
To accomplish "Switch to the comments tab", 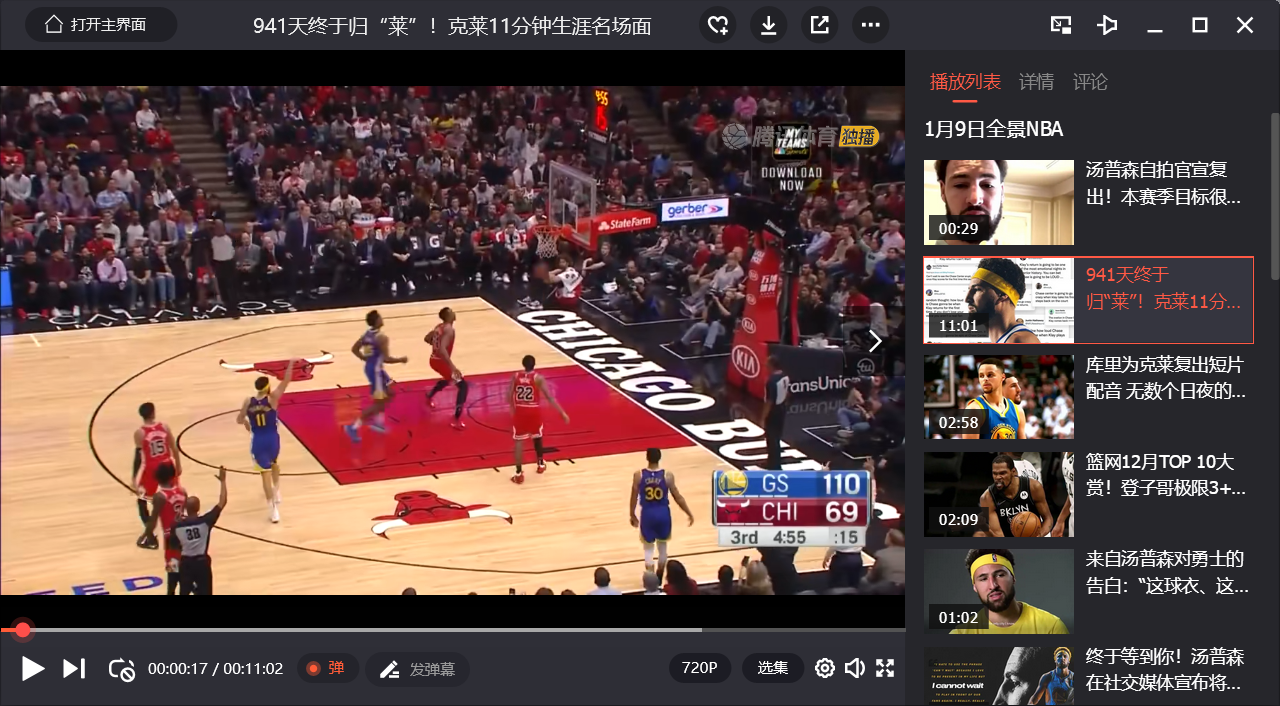I will [1090, 82].
